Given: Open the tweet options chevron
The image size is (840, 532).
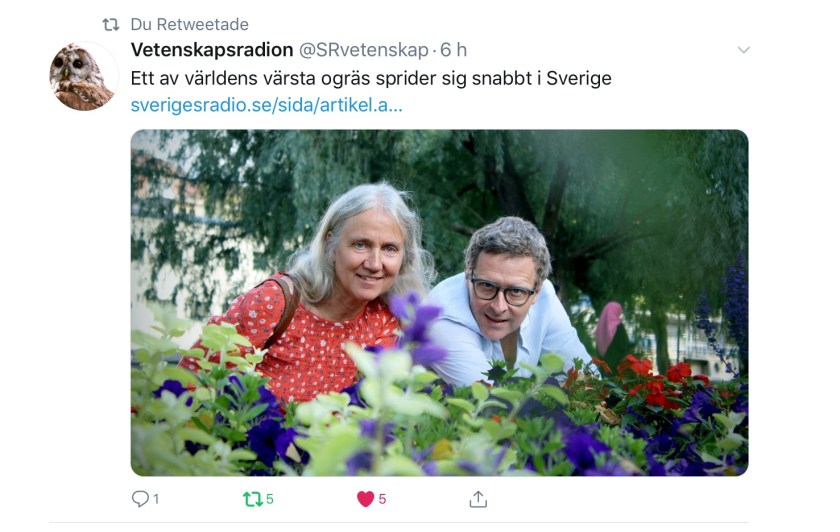Looking at the screenshot, I should (744, 50).
